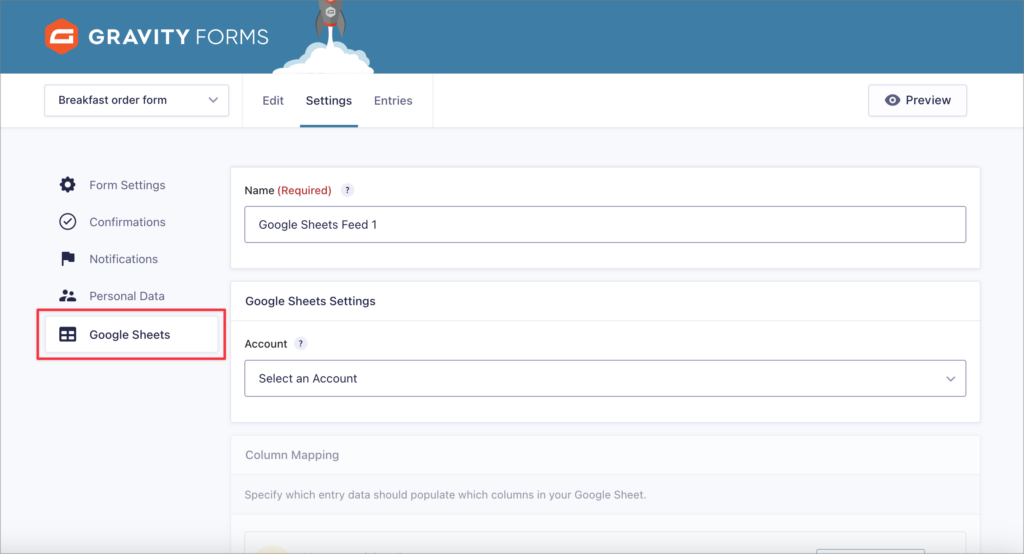This screenshot has width=1024, height=554.
Task: Focus the feed Name input field
Action: pyautogui.click(x=605, y=224)
